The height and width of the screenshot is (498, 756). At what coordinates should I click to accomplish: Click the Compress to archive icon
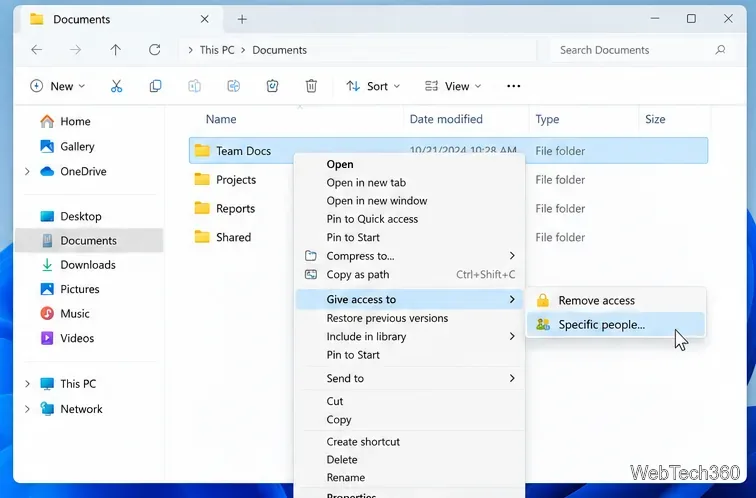point(311,256)
